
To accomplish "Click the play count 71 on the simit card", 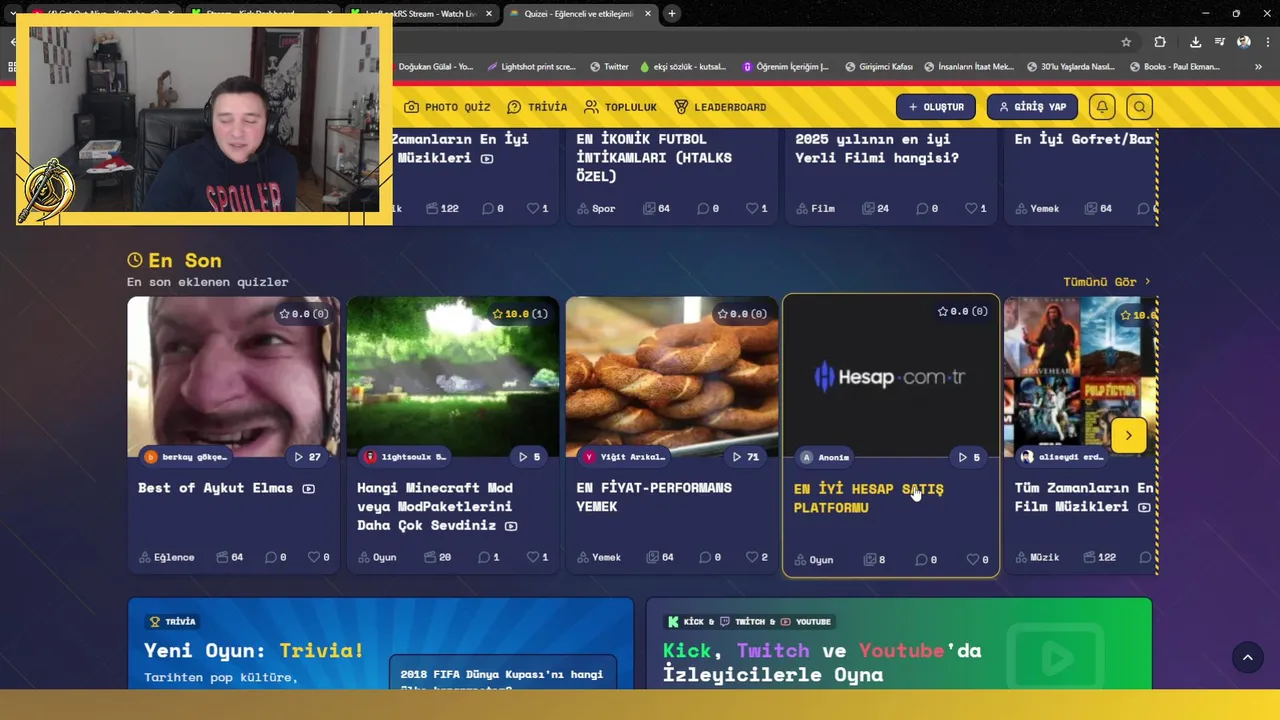I will pos(746,457).
